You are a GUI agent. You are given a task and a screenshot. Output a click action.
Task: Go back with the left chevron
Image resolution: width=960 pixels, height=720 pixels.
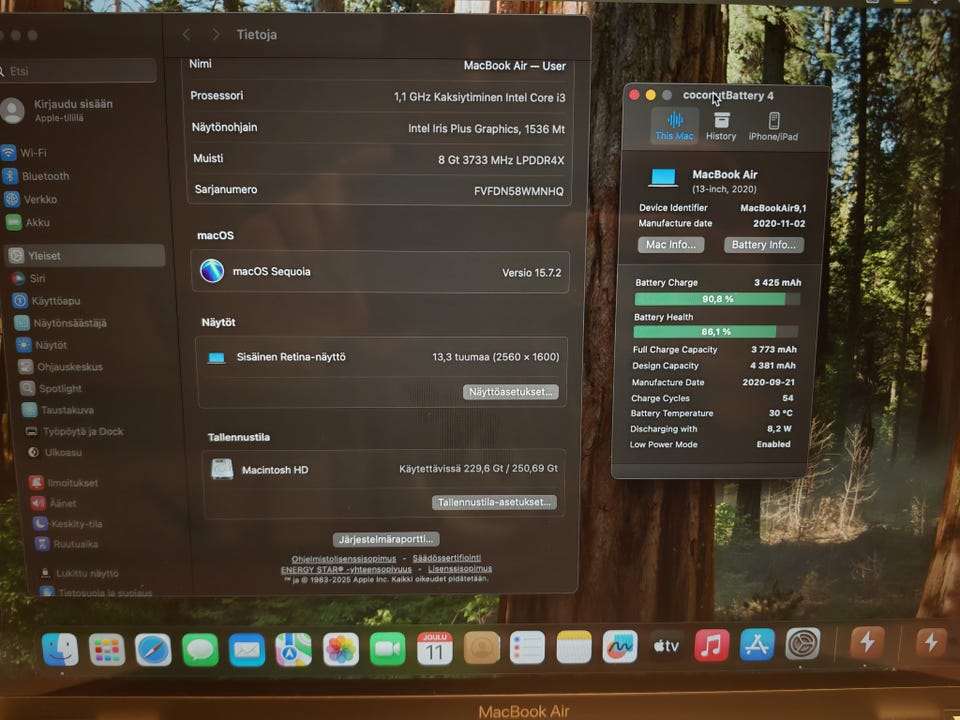[186, 35]
